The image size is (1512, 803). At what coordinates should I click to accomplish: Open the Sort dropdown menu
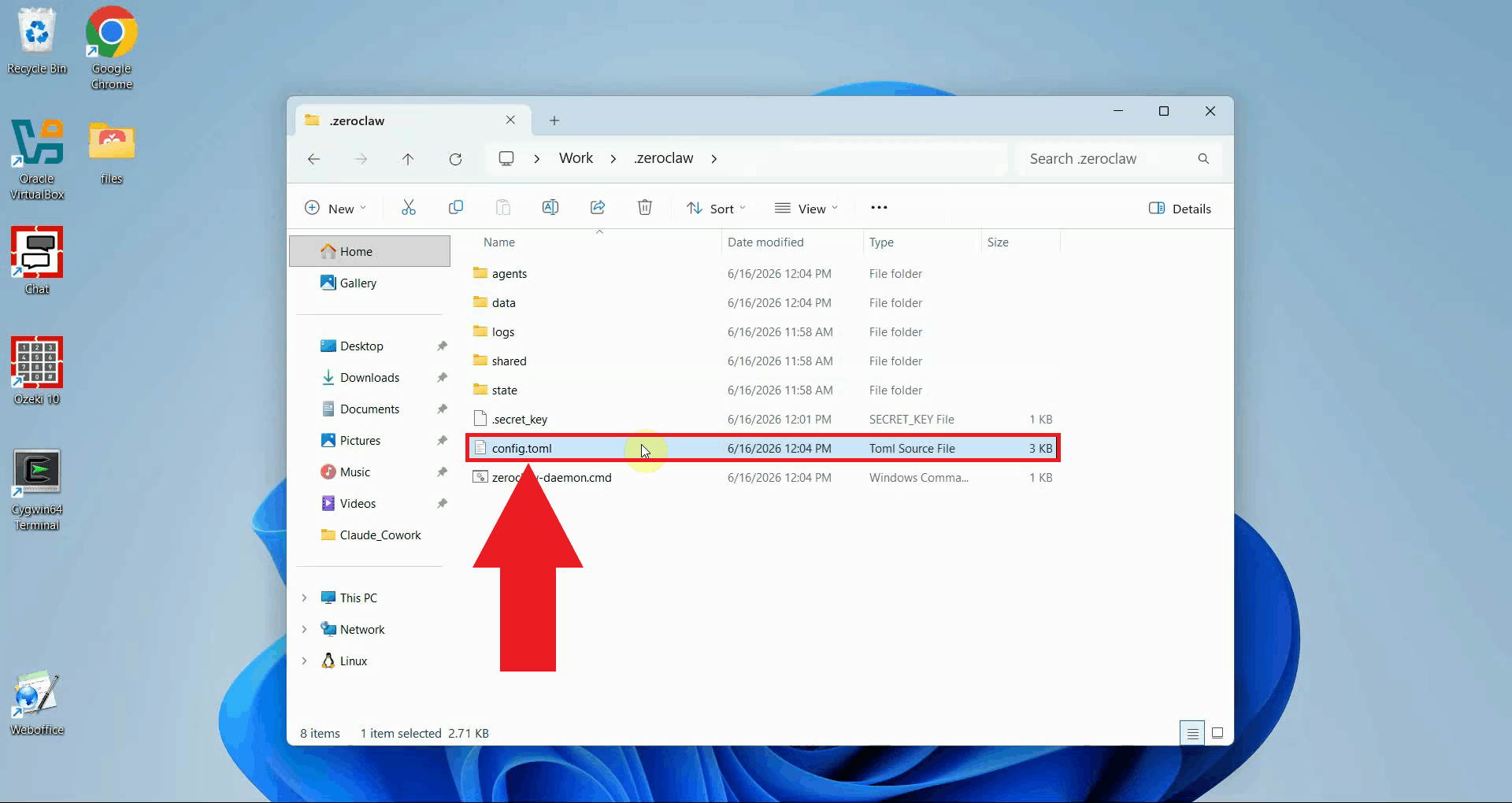(x=716, y=209)
